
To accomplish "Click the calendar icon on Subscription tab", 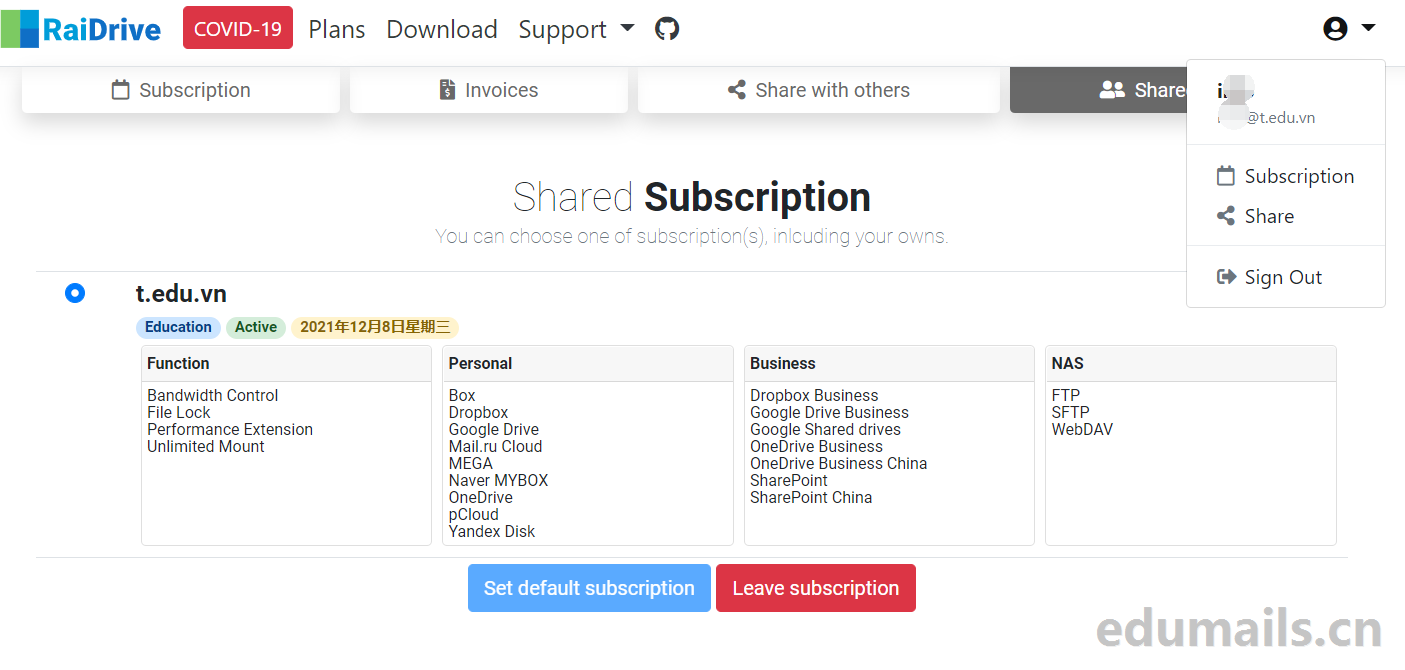I will pyautogui.click(x=121, y=90).
